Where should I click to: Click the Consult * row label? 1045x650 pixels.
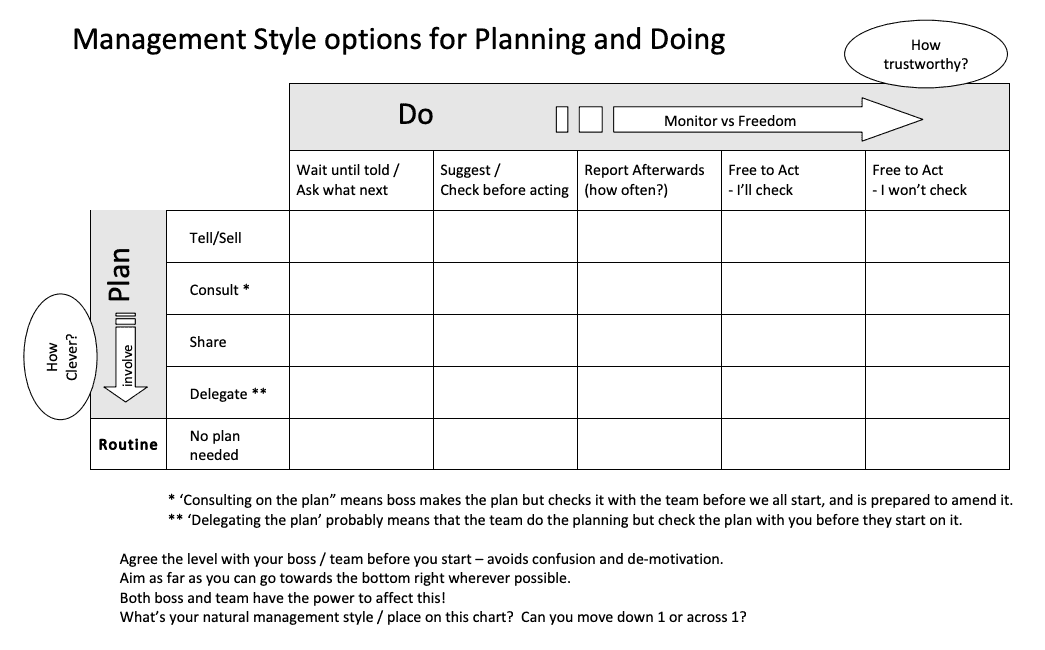click(x=219, y=290)
